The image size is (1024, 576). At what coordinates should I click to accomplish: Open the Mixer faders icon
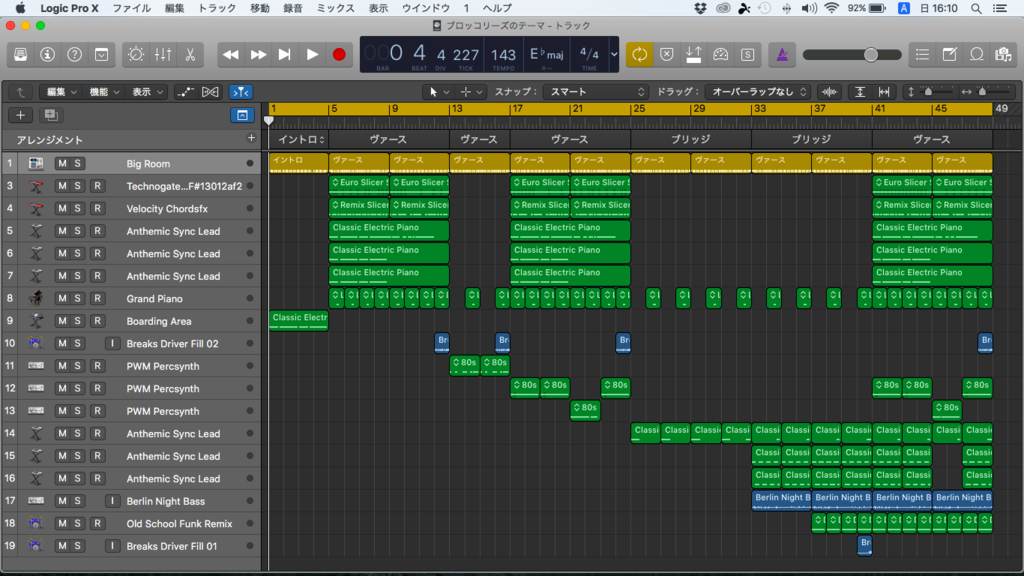(x=163, y=55)
